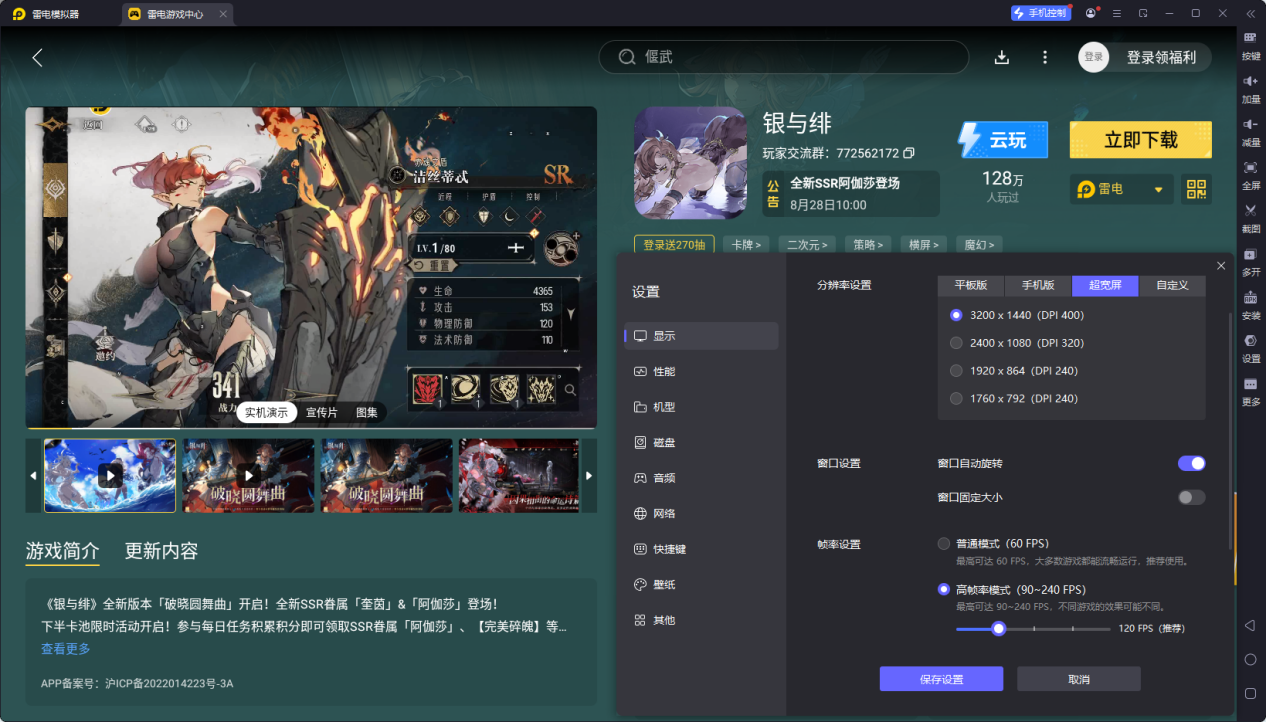Select 普通模式 (60 FPS) option
Image resolution: width=1266 pixels, height=722 pixels.
pos(944,544)
